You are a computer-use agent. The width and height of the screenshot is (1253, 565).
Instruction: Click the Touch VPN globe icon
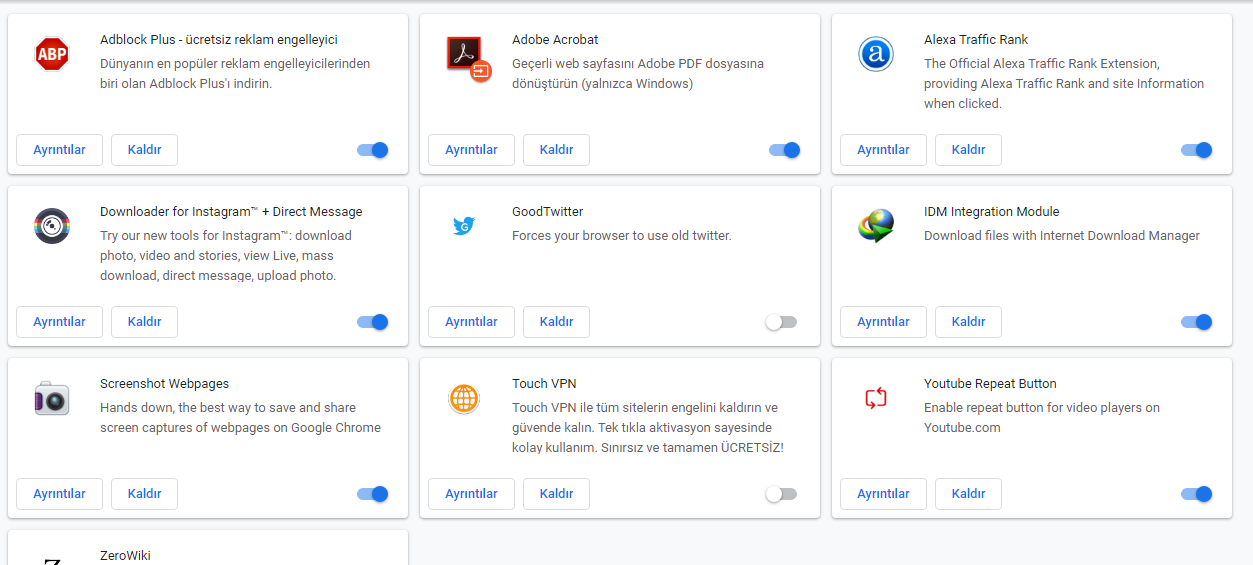pyautogui.click(x=464, y=398)
